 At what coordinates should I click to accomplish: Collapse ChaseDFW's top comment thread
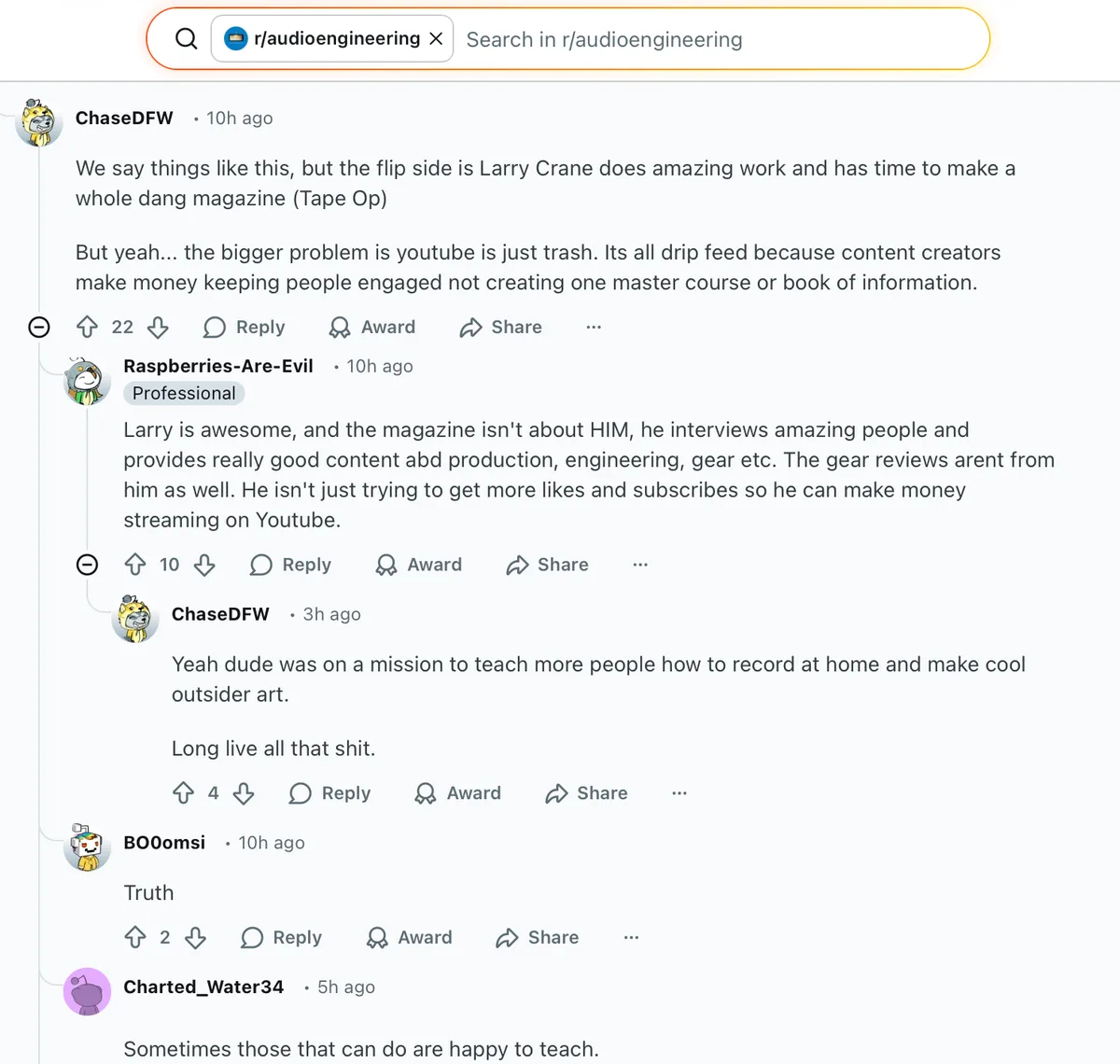(39, 327)
